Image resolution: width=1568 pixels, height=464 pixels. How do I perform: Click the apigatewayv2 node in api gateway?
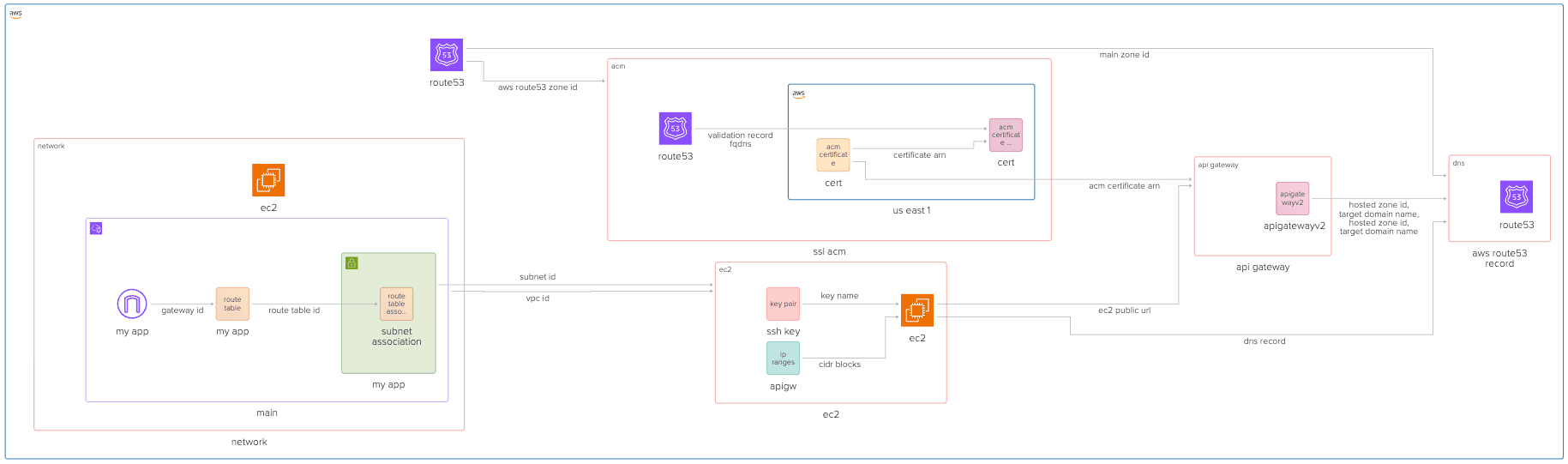pyautogui.click(x=1292, y=198)
